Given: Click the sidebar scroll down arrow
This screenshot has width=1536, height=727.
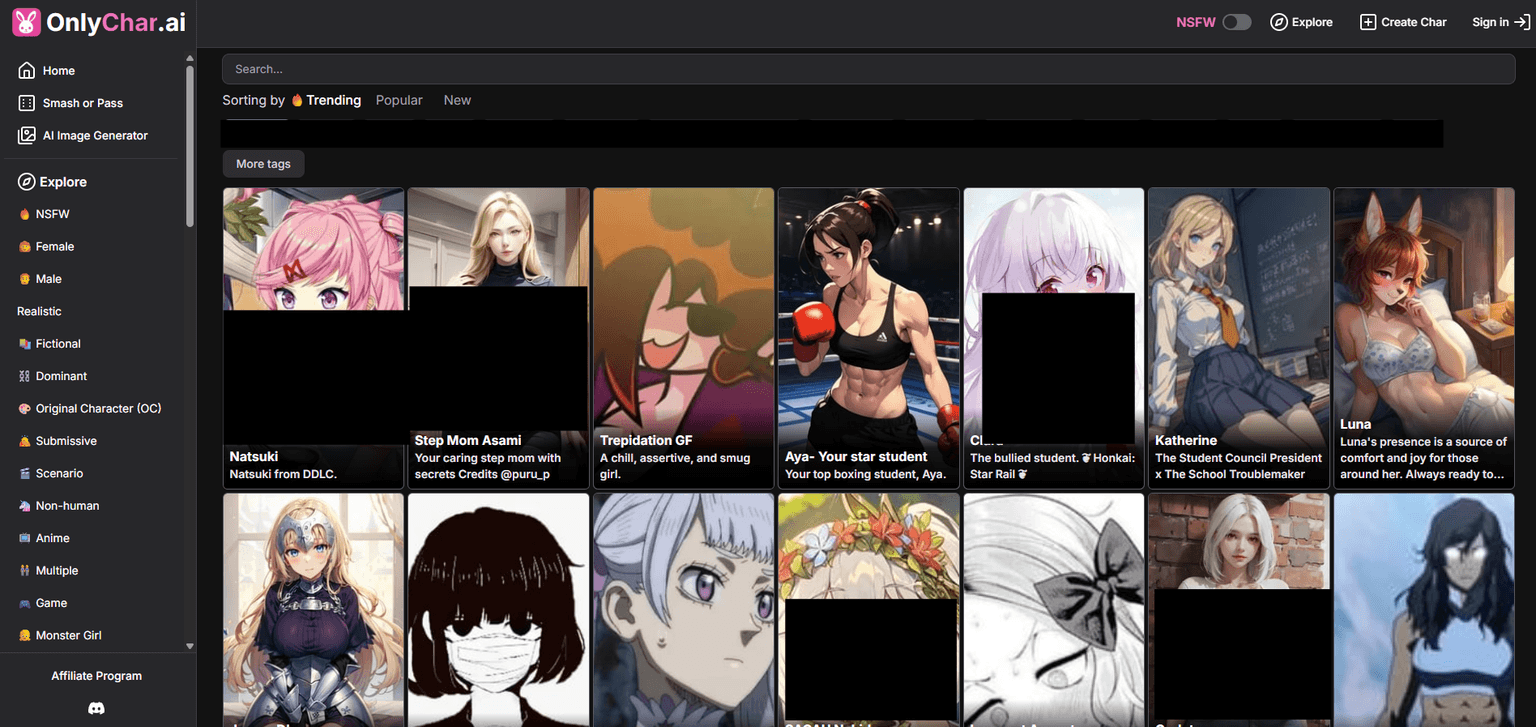Looking at the screenshot, I should [x=190, y=646].
